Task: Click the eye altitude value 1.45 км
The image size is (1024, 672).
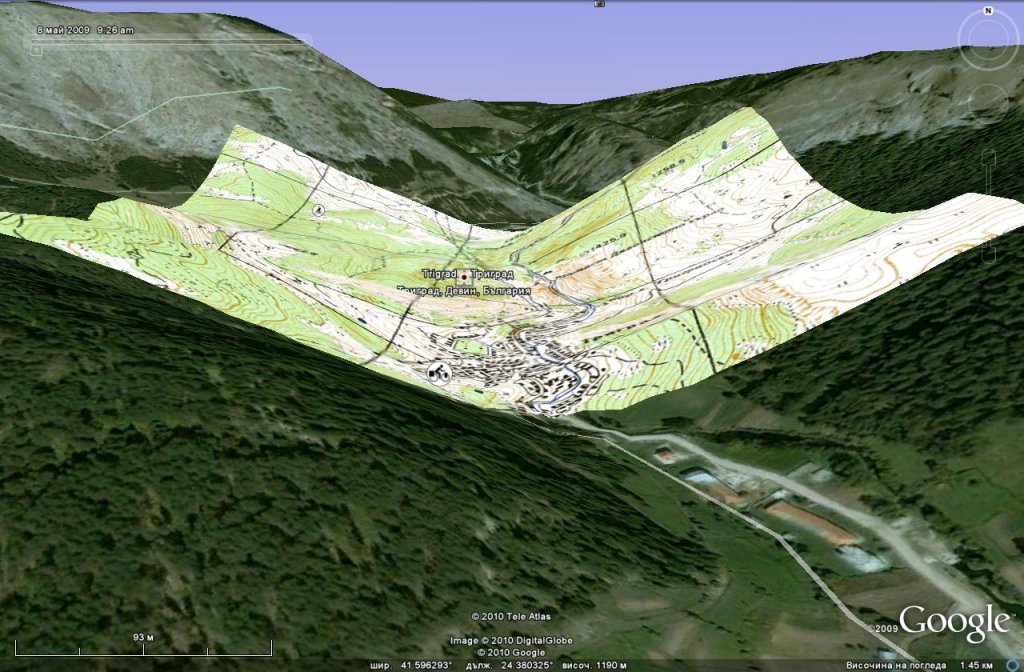Action: (976, 665)
